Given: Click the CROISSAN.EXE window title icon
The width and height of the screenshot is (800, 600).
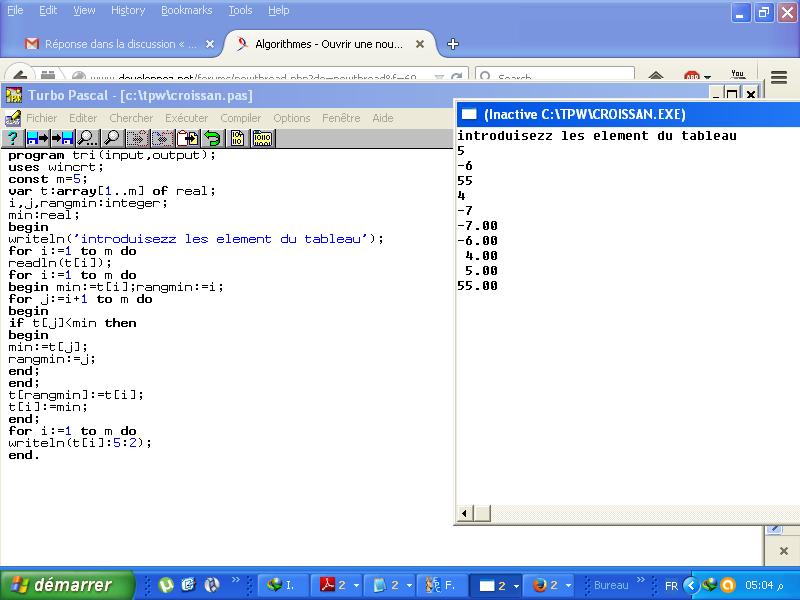Looking at the screenshot, I should 468,114.
